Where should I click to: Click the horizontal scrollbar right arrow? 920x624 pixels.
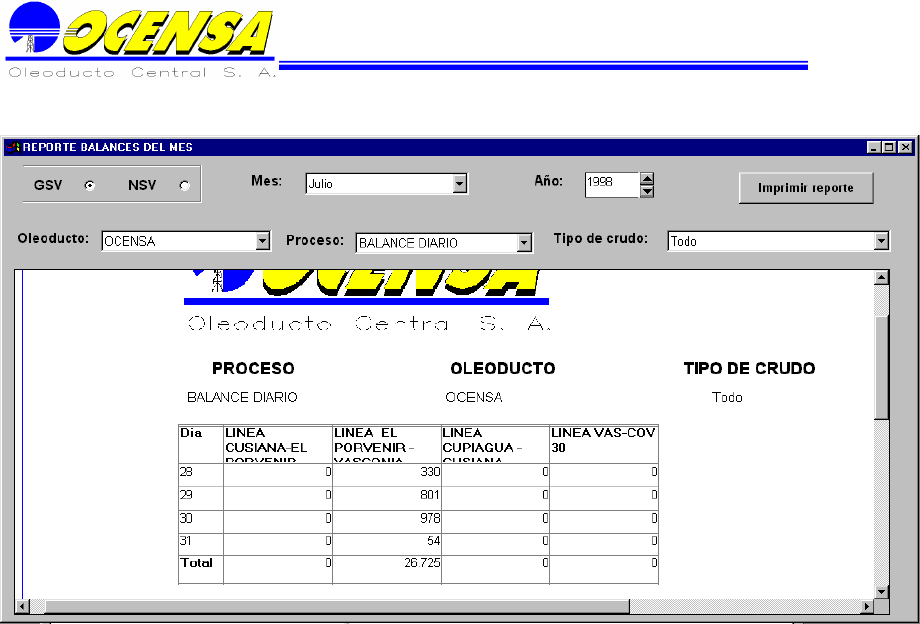coord(867,606)
